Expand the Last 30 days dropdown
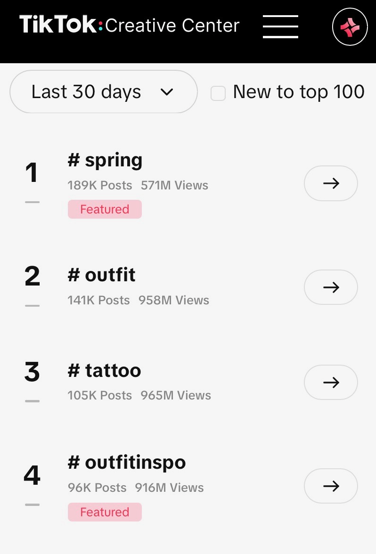This screenshot has height=554, width=376. pos(104,92)
